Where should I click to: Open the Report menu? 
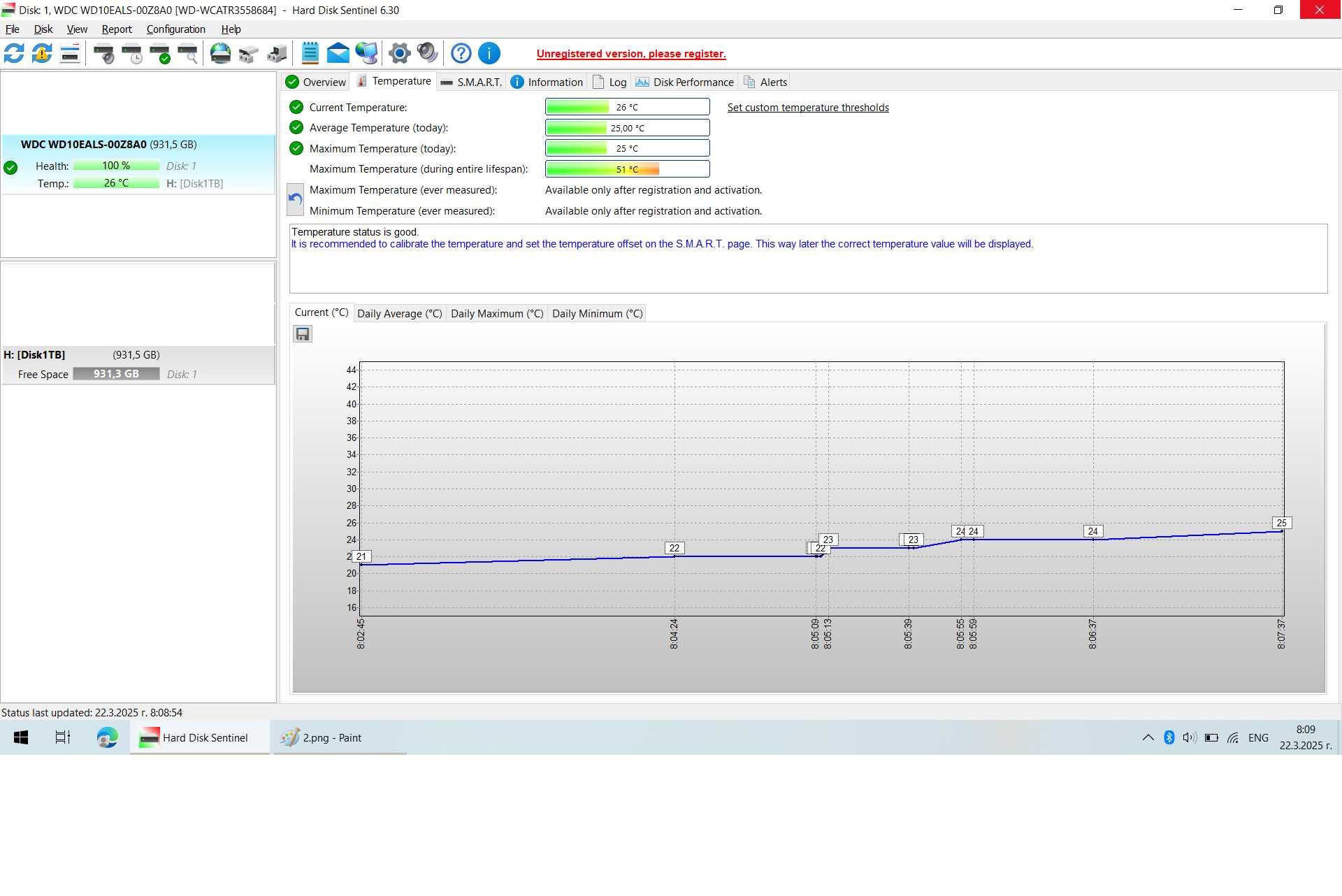coord(117,29)
